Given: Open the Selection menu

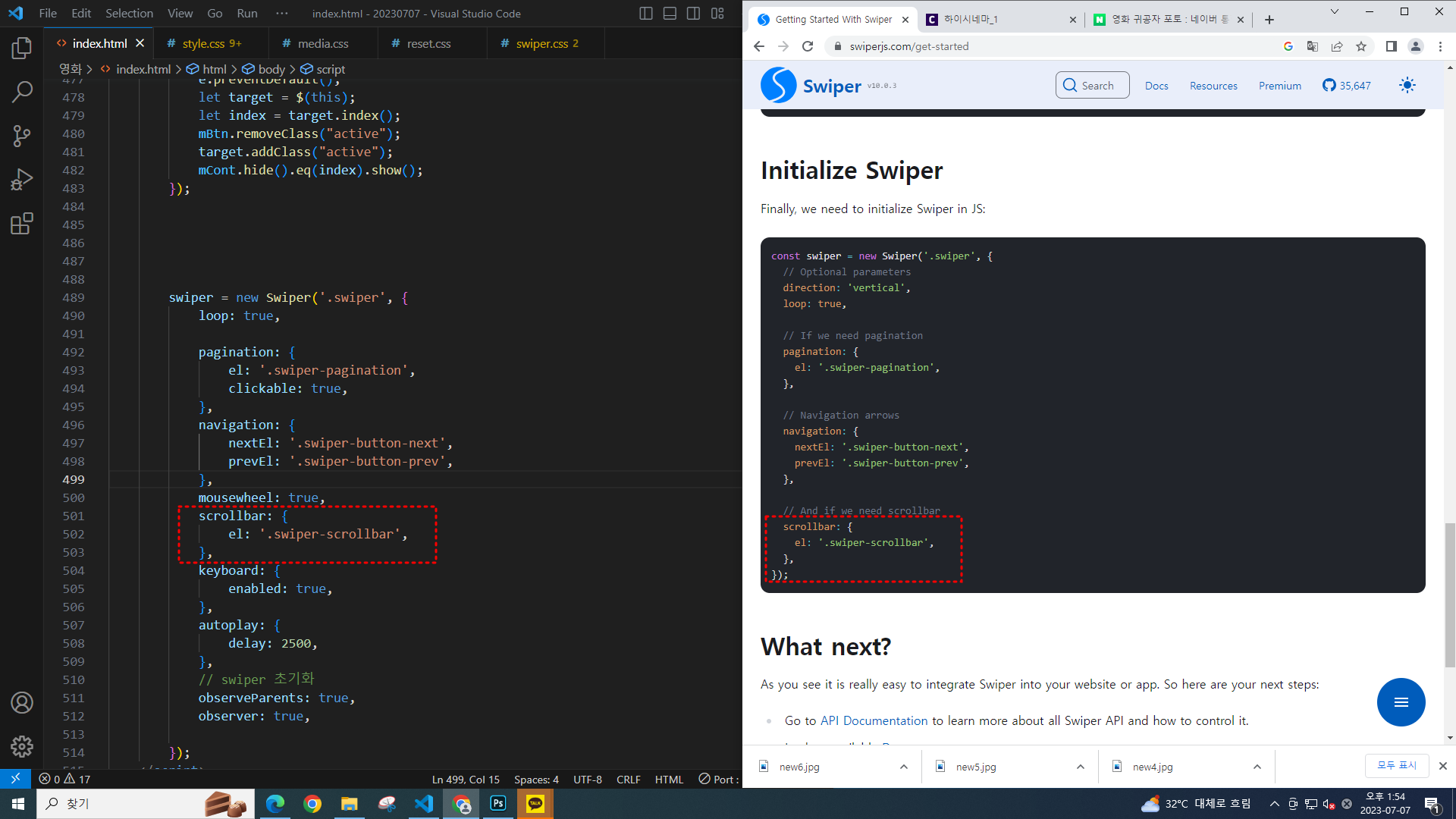Looking at the screenshot, I should coord(129,14).
